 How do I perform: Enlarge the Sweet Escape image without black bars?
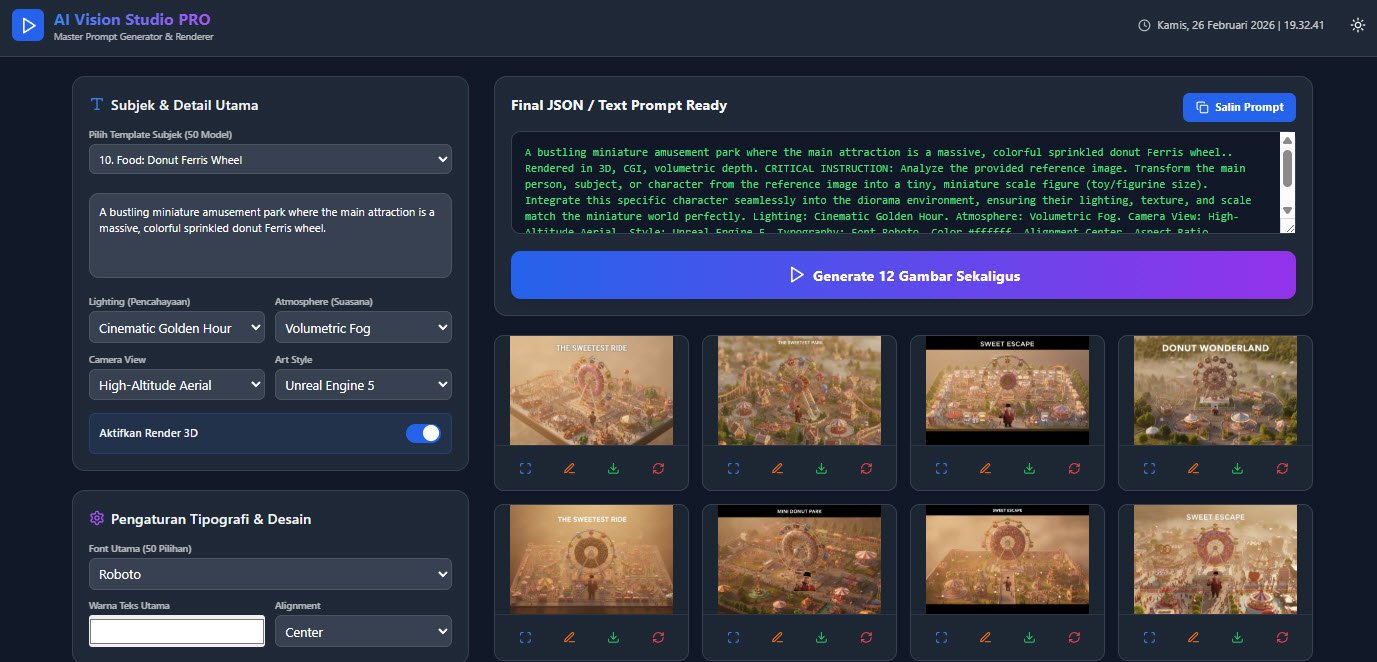[x=1149, y=637]
